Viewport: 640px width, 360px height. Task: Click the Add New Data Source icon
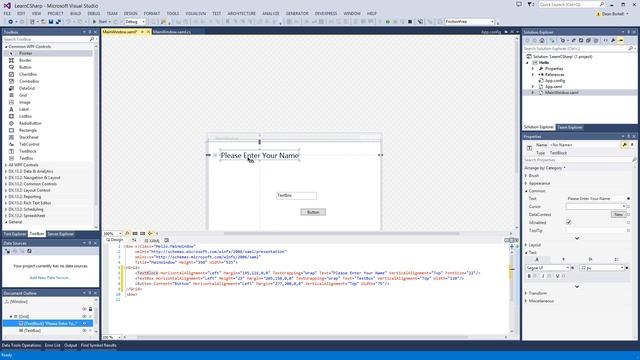point(7,251)
